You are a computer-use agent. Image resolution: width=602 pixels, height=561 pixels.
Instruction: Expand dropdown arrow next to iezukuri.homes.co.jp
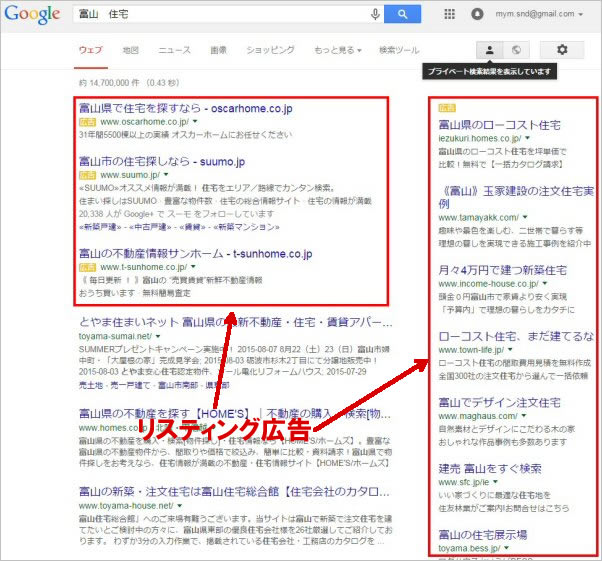tap(528, 137)
